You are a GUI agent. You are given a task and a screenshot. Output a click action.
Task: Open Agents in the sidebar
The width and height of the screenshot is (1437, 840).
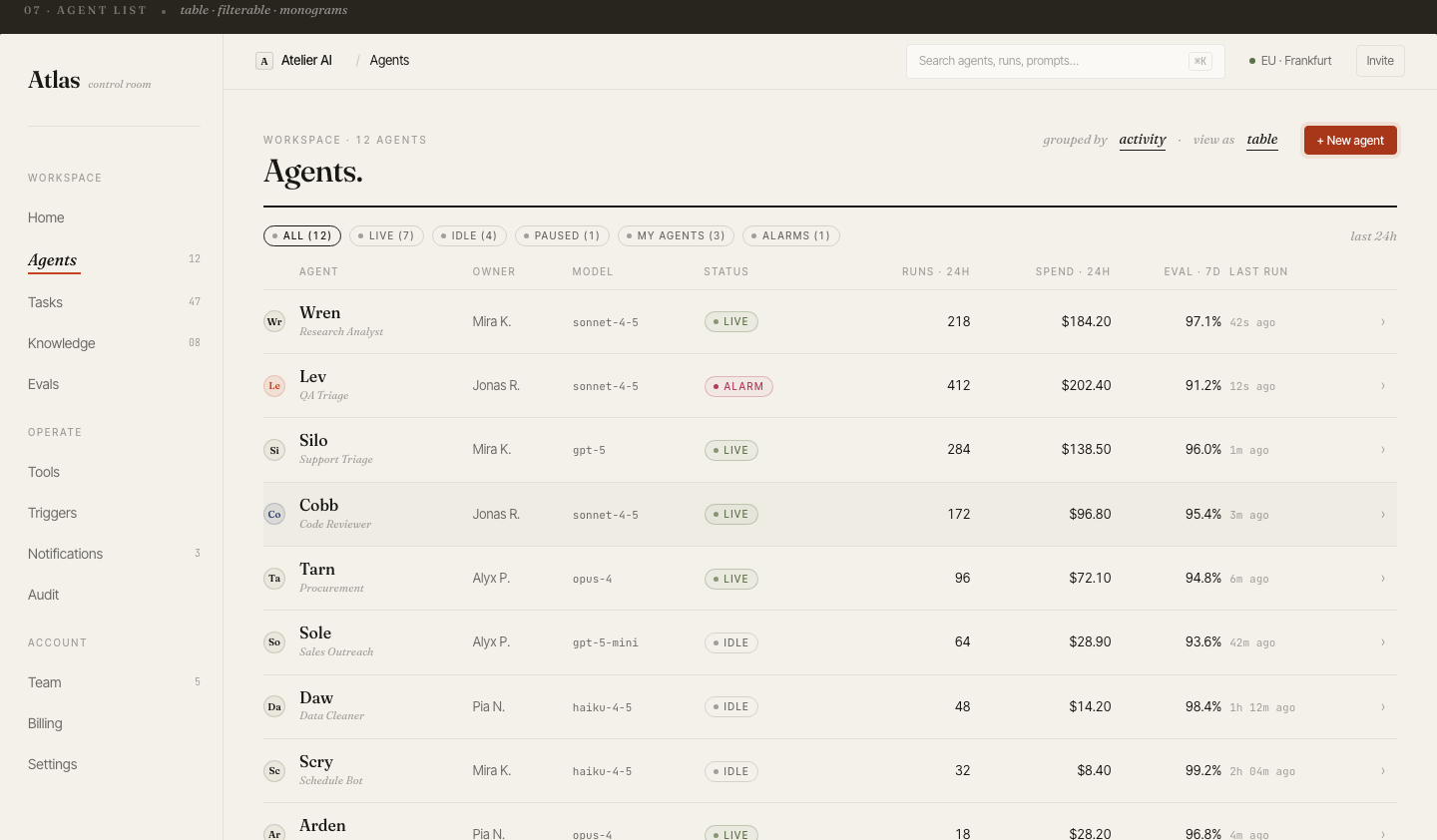click(x=53, y=260)
